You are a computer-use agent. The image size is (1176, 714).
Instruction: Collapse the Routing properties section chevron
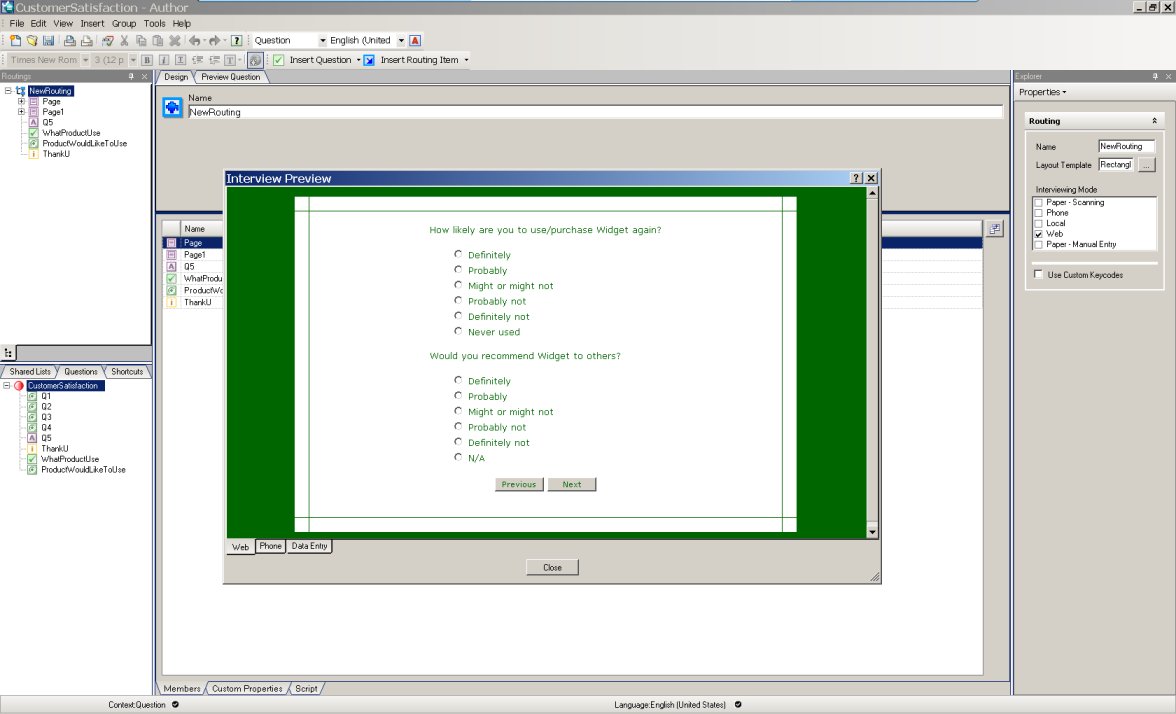coord(1154,121)
